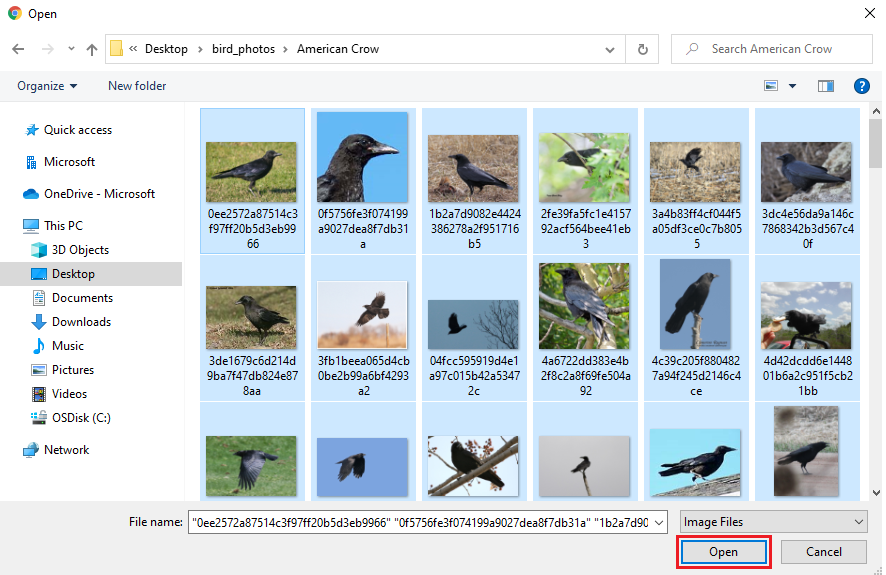Click New folder

point(137,86)
